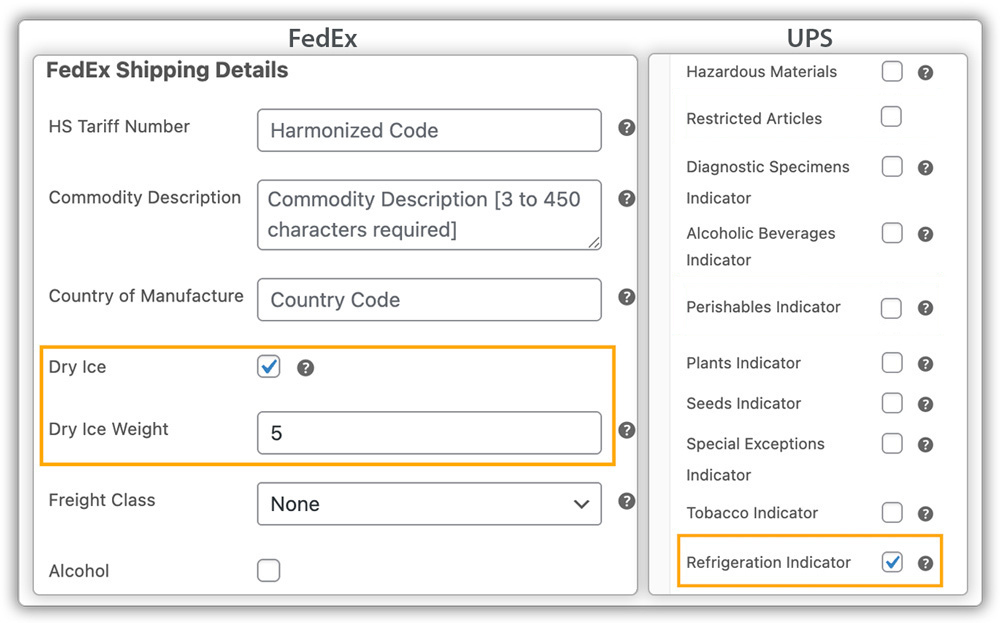Image resolution: width=1000 pixels, height=623 pixels.
Task: Click help icon for Plants Indicator
Action: tap(925, 364)
